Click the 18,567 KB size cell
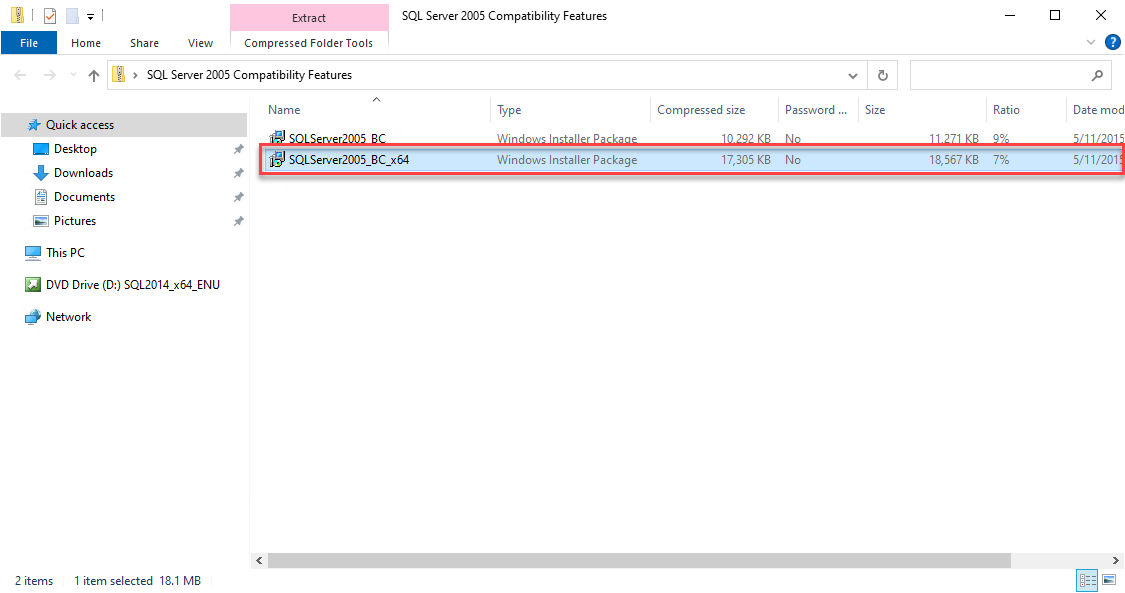1125x593 pixels. tap(954, 160)
